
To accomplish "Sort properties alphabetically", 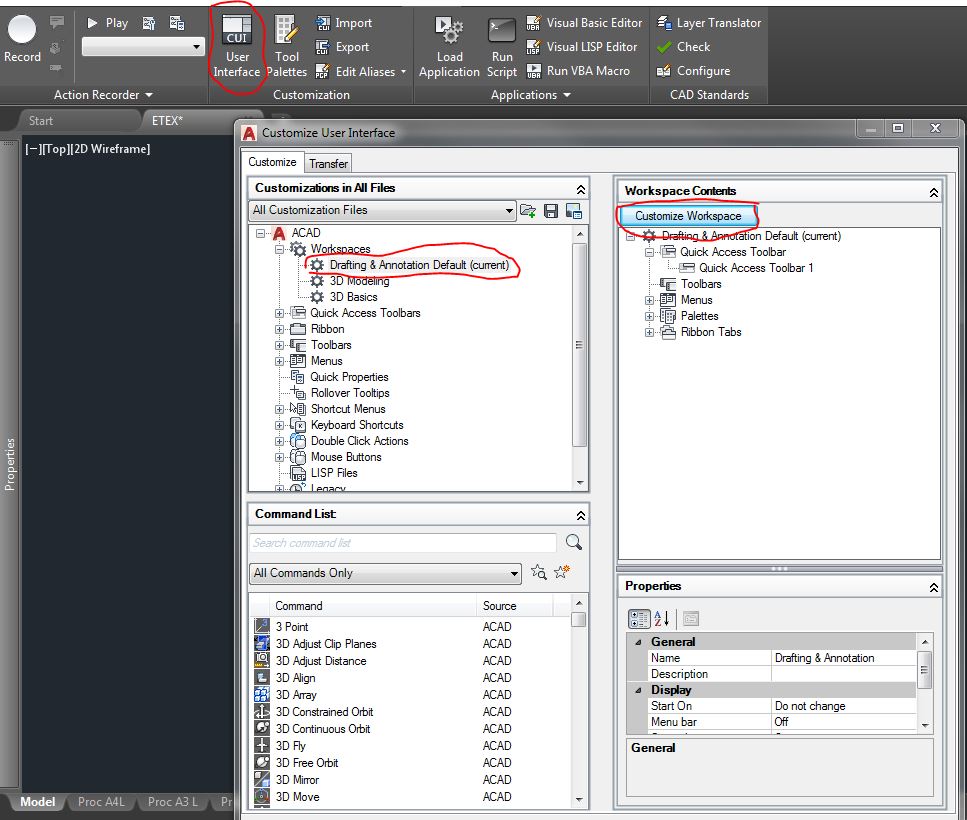I will pyautogui.click(x=662, y=618).
